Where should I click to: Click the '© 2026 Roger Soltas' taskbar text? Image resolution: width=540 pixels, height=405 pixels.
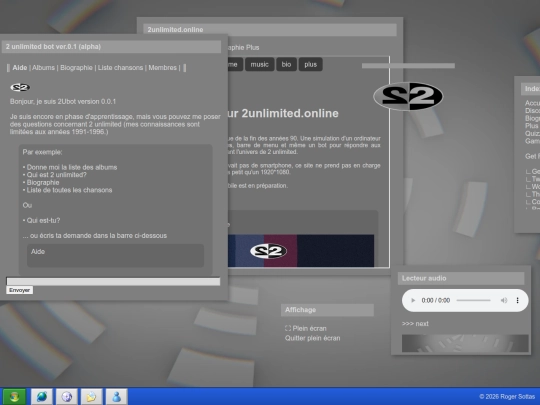point(507,397)
